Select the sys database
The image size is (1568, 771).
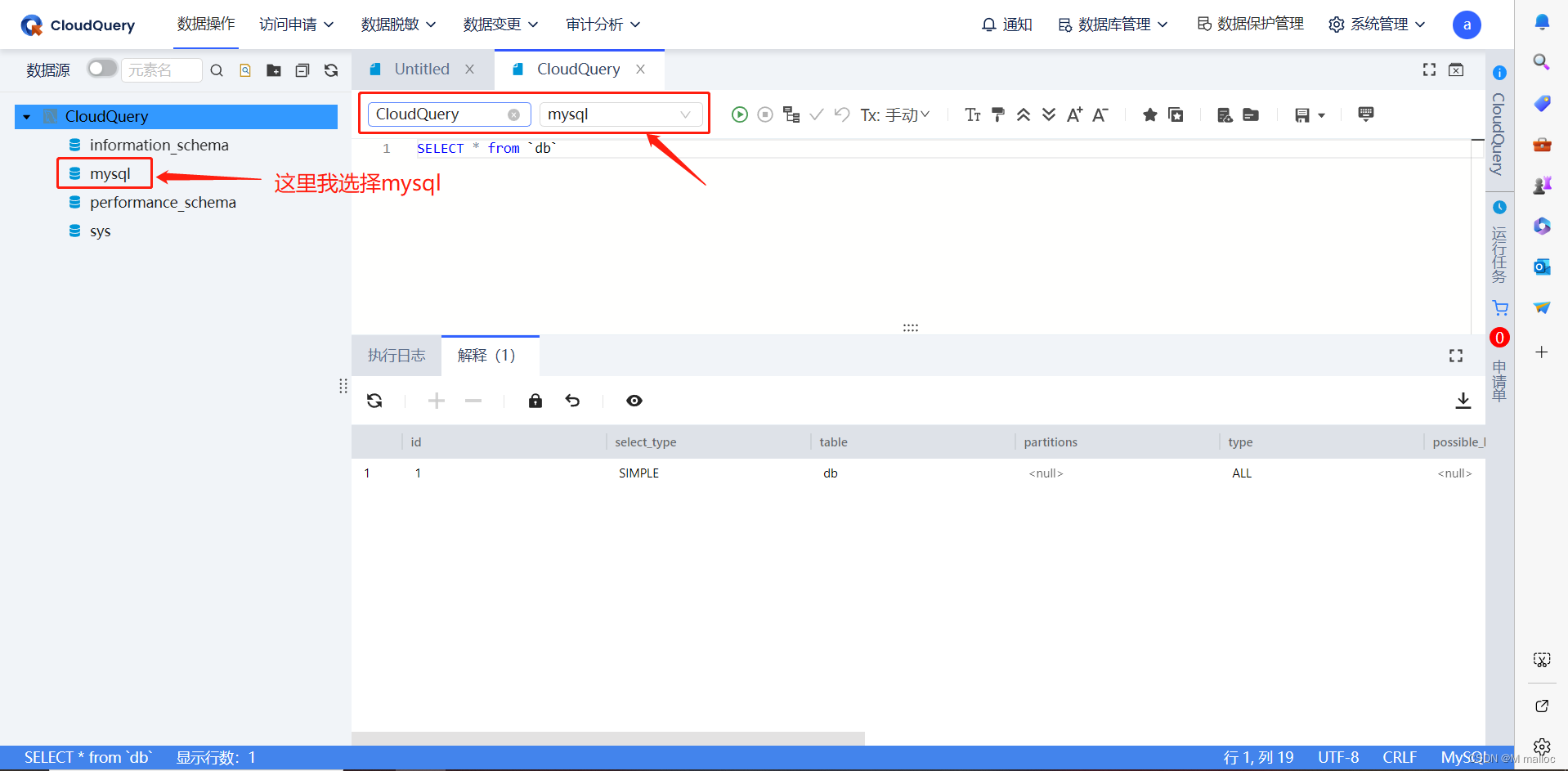click(x=100, y=231)
